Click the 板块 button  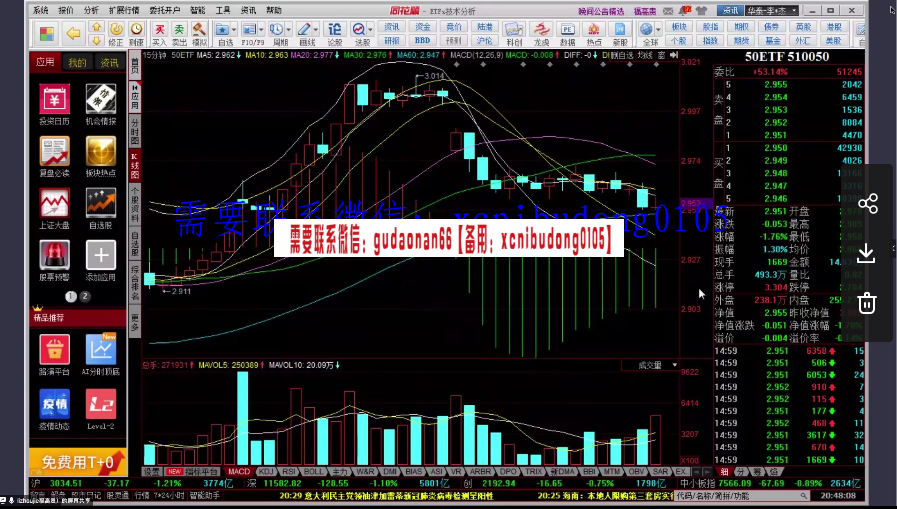[679, 27]
